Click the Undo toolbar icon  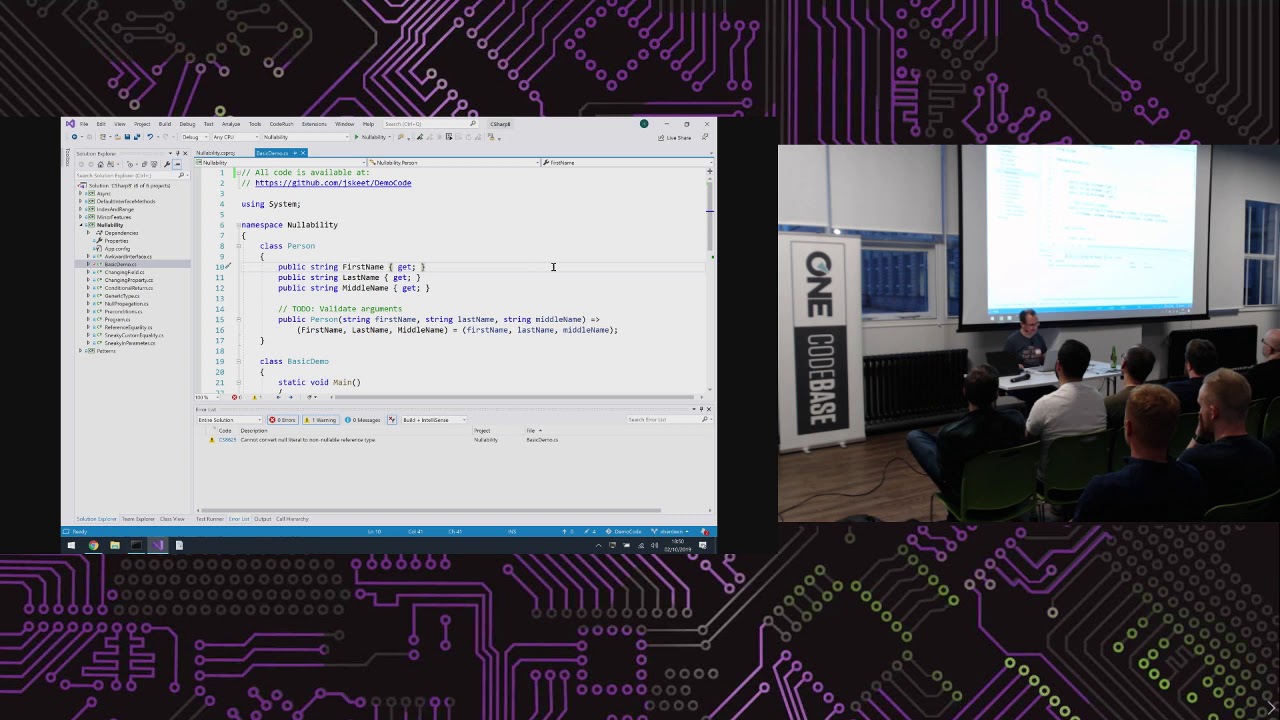click(x=150, y=137)
